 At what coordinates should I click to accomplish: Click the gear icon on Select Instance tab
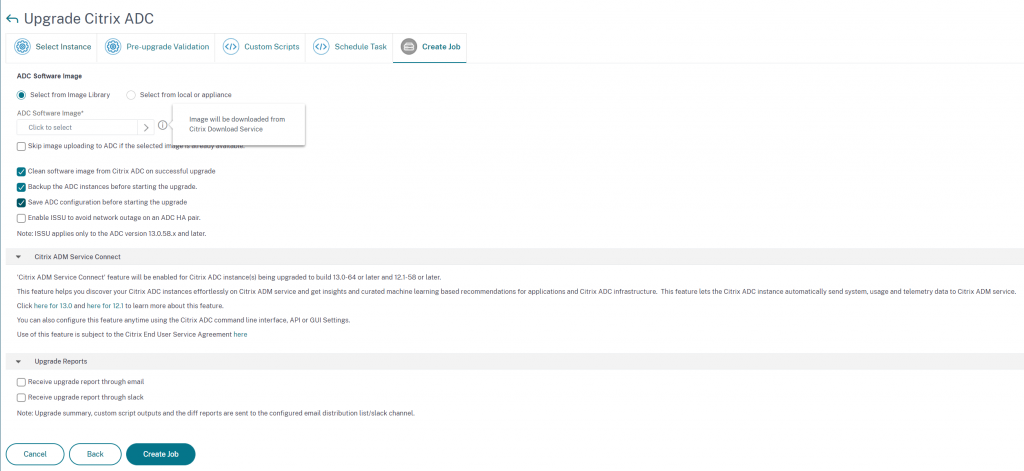click(23, 47)
